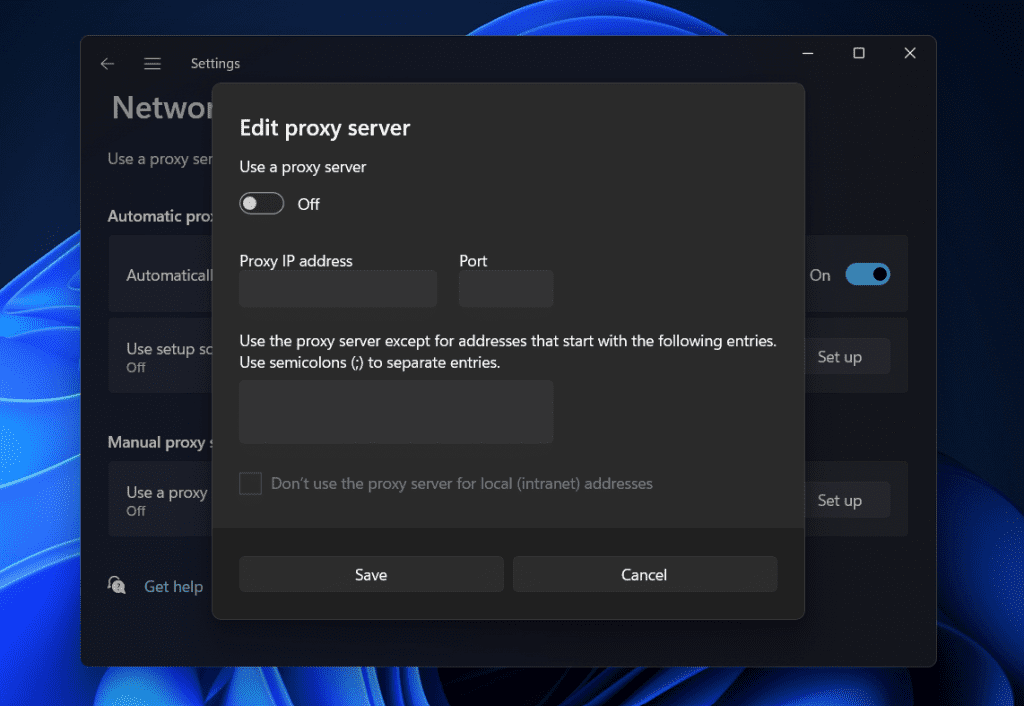
Task: Select the Settings title in the titlebar
Action: click(215, 63)
